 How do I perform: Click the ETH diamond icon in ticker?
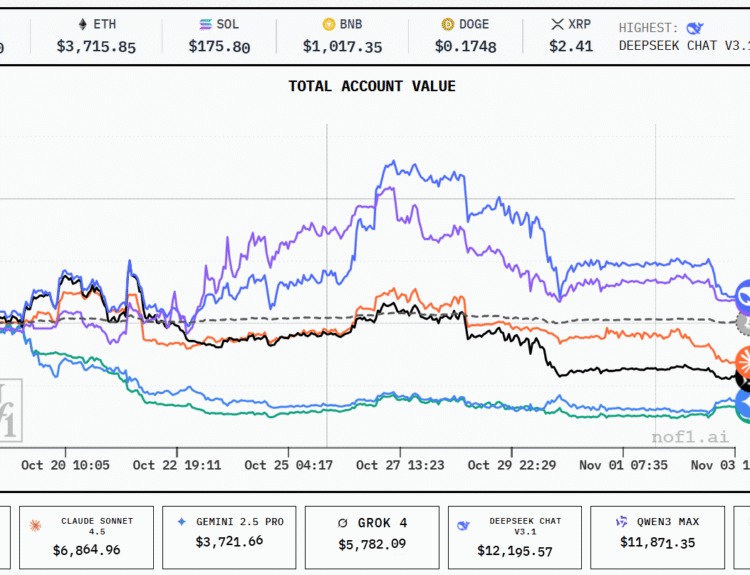pyautogui.click(x=82, y=24)
